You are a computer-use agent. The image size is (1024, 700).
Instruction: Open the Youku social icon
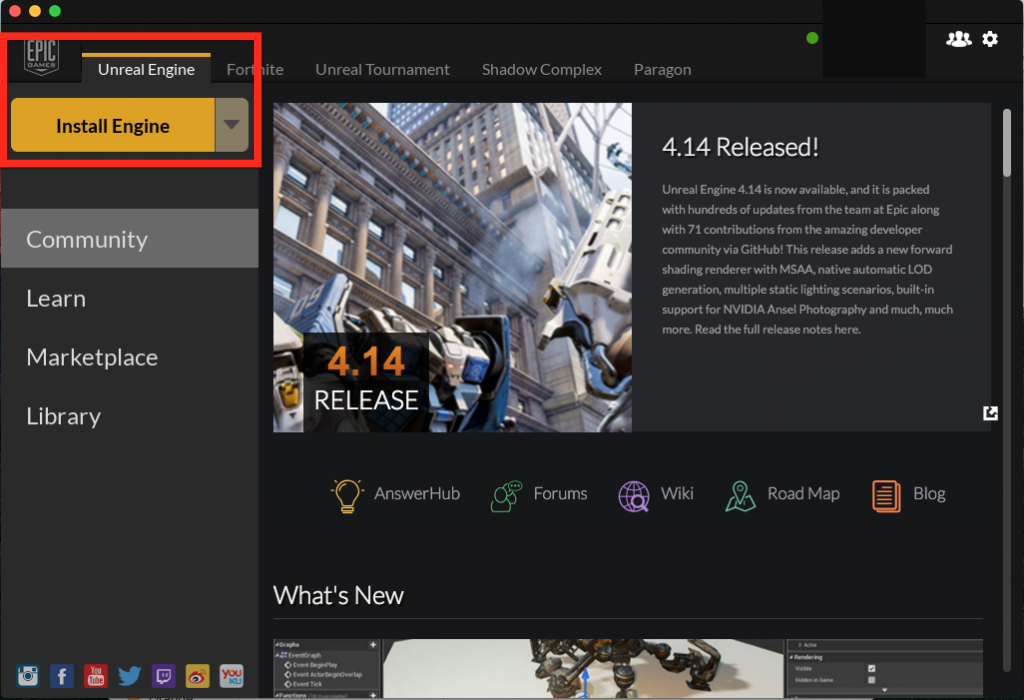click(x=231, y=675)
